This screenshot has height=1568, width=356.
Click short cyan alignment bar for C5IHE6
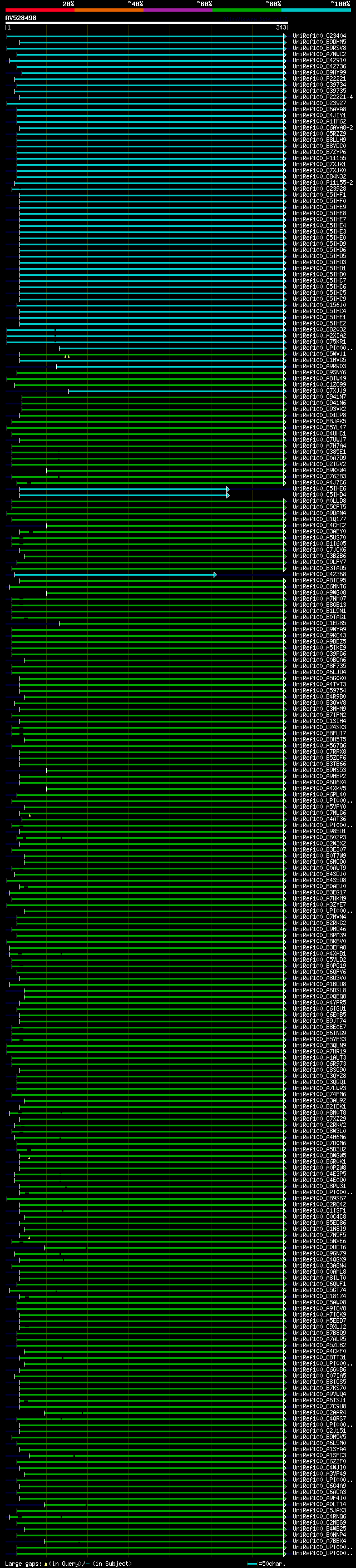124,489
